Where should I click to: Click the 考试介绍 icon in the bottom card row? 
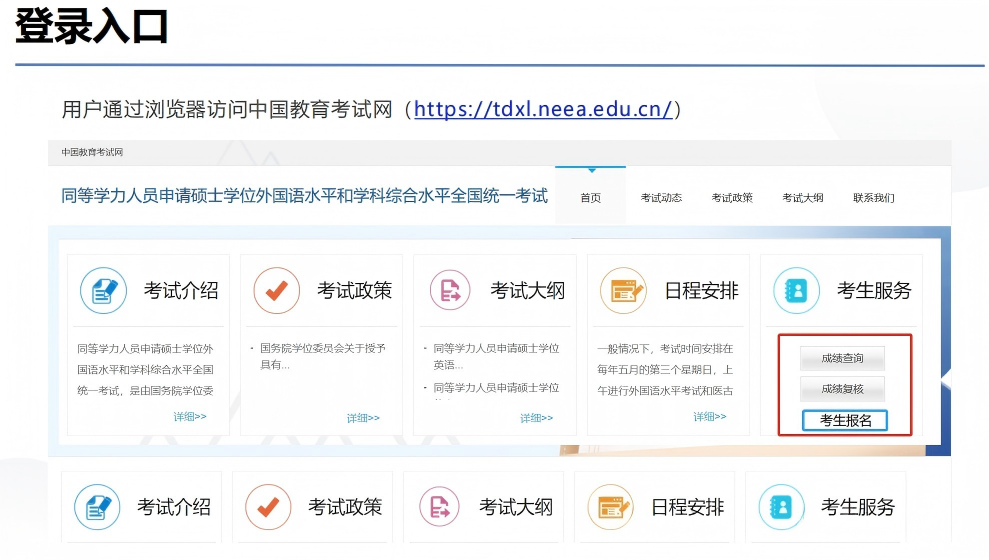(98, 507)
